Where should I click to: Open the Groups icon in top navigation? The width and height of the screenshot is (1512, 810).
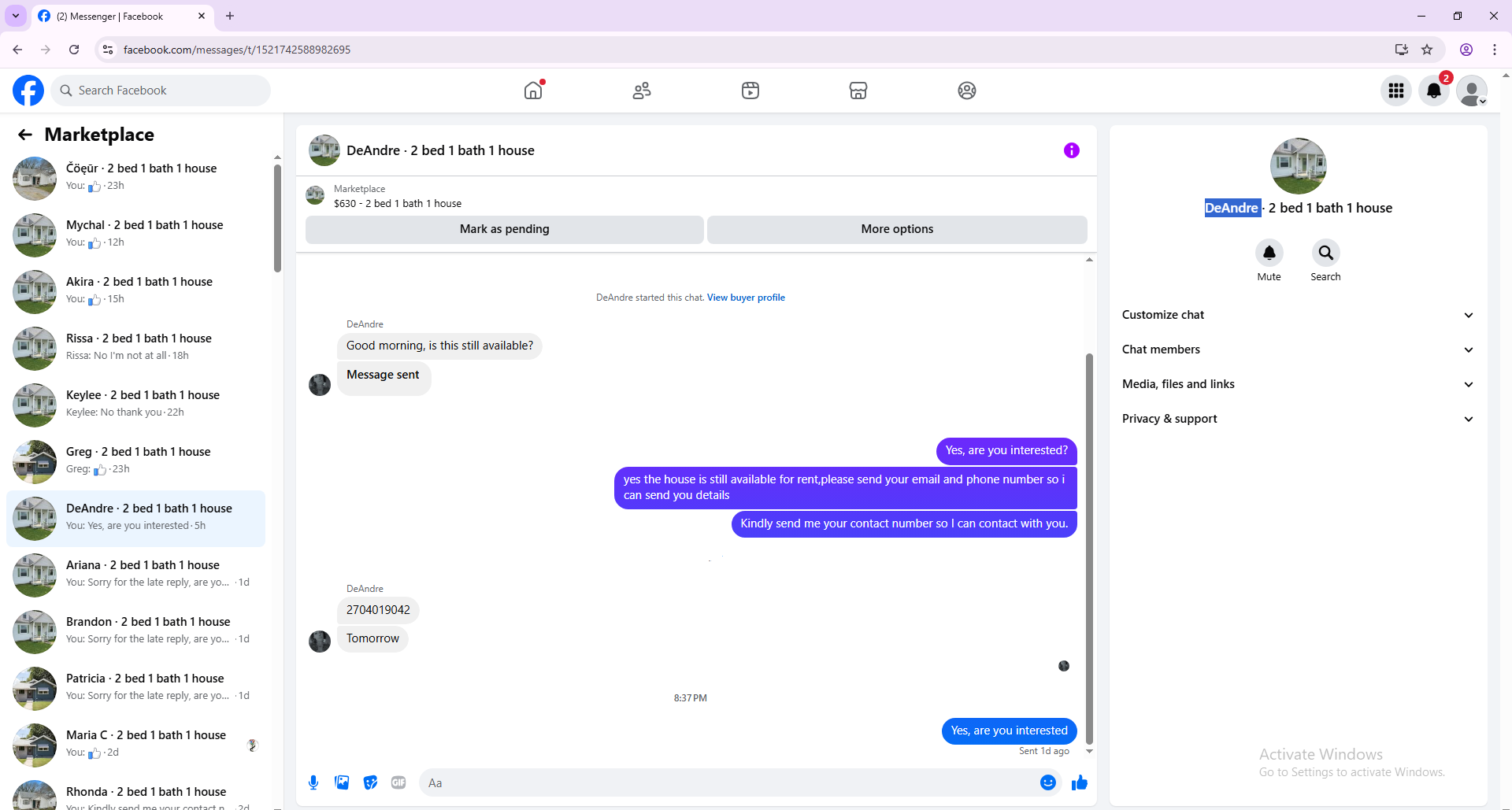click(x=967, y=91)
